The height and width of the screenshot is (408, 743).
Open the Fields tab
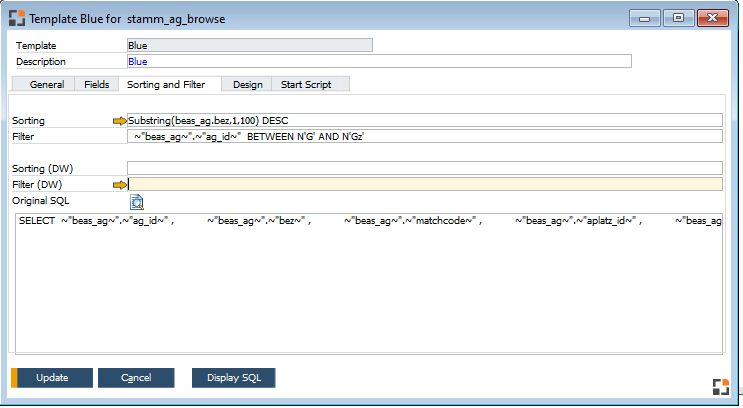[x=97, y=85]
